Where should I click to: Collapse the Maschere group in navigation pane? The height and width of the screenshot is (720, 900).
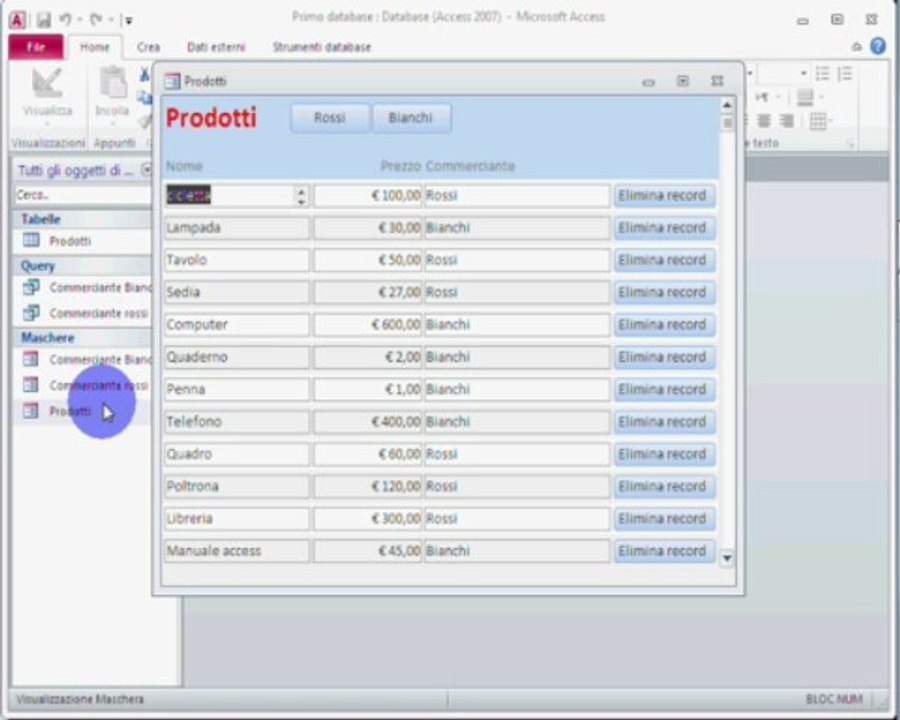pos(82,337)
